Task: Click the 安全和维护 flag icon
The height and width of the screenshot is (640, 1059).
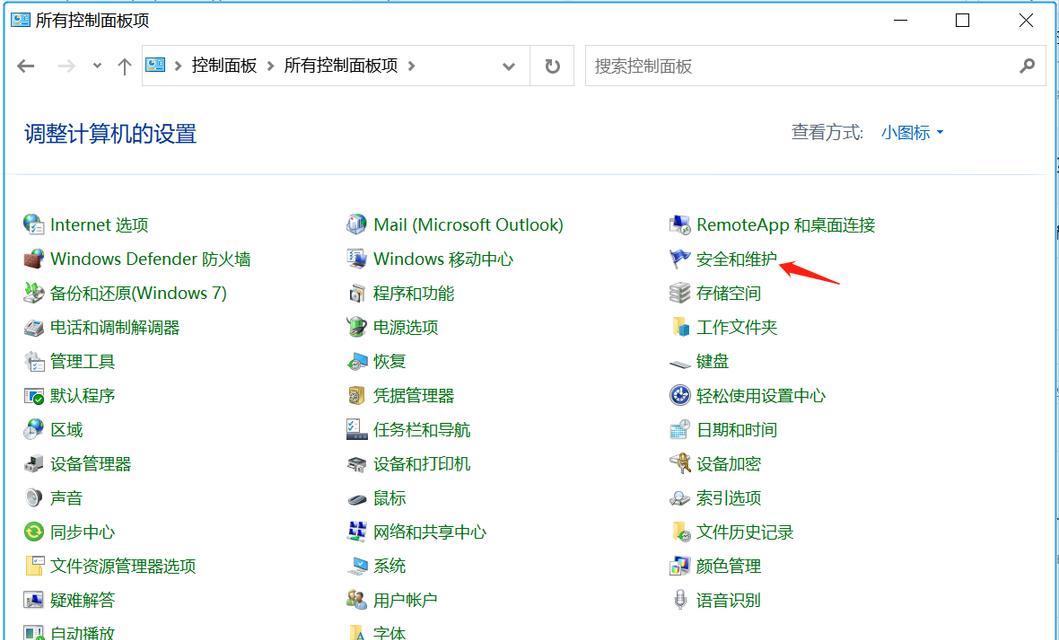Action: click(679, 259)
